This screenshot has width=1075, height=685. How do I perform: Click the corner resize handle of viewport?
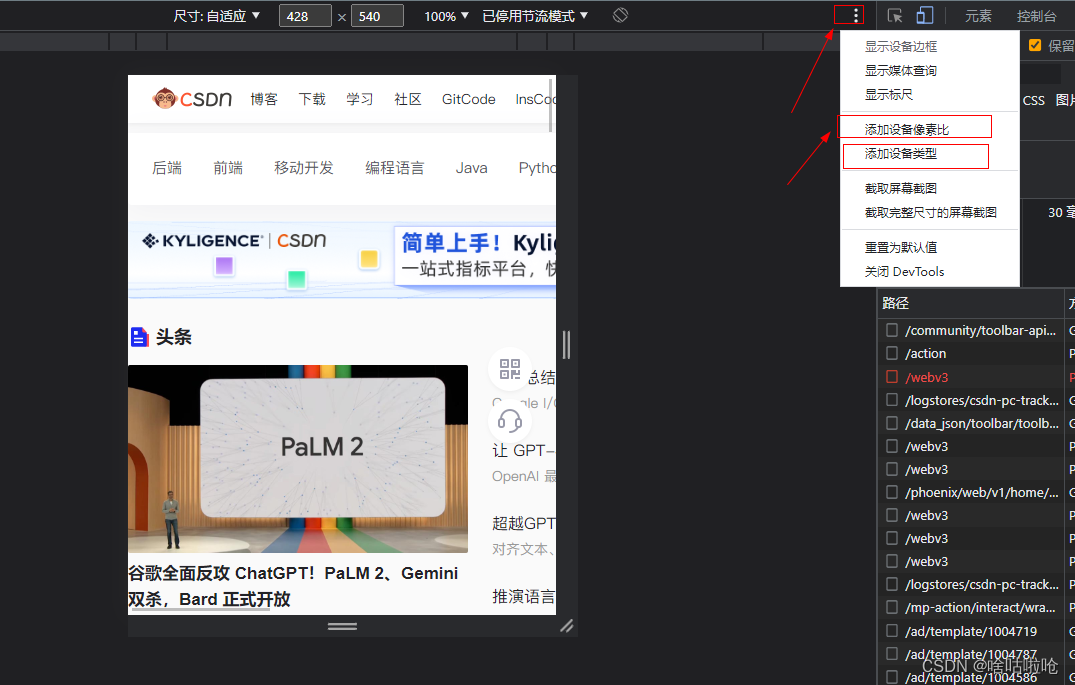[x=566, y=626]
